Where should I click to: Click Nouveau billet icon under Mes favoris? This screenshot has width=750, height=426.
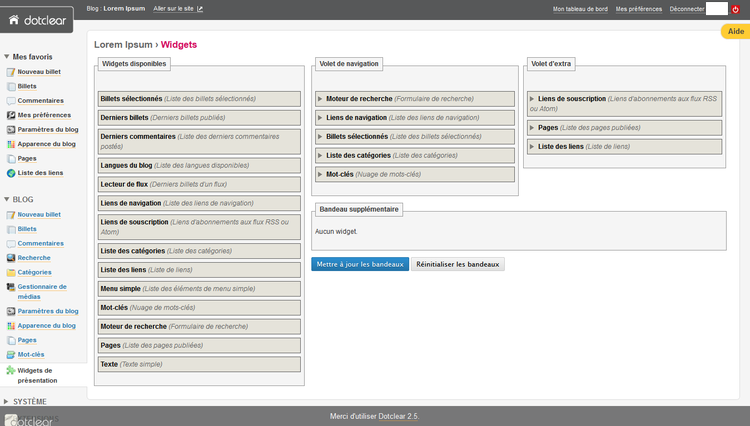(11, 73)
